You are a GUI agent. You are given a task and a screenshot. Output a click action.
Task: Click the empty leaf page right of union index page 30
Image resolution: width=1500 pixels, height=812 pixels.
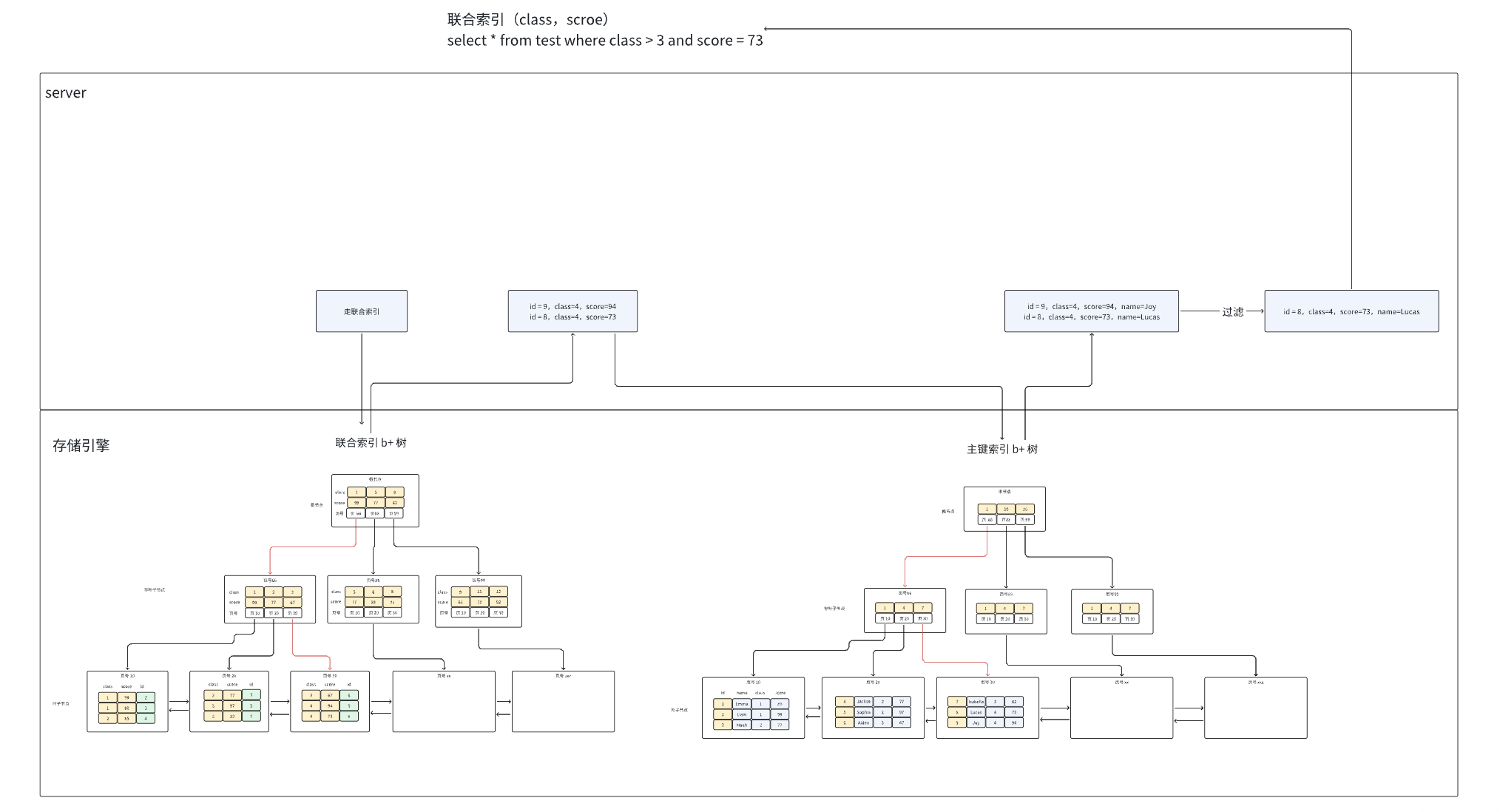pyautogui.click(x=443, y=703)
